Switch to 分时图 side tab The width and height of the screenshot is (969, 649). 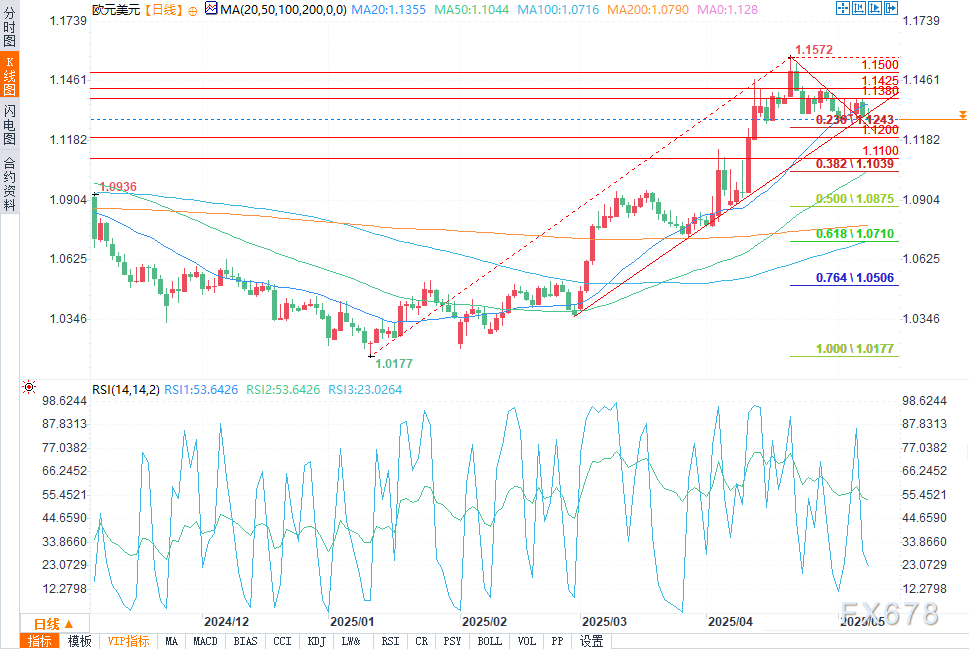9,26
